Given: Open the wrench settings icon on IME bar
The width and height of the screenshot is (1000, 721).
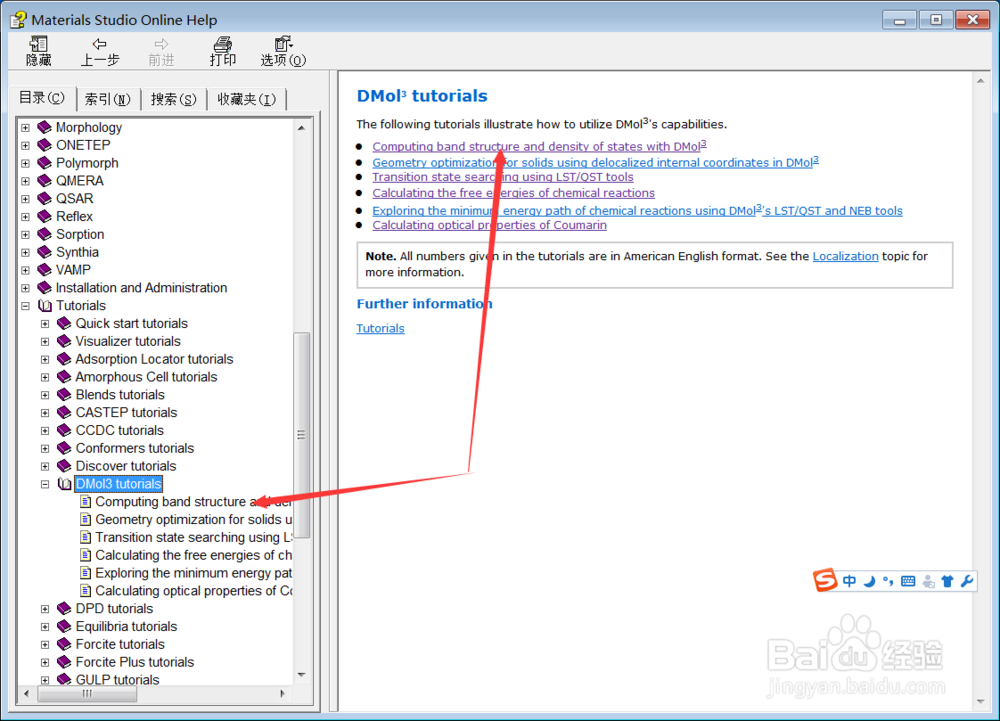Looking at the screenshot, I should coord(967,581).
